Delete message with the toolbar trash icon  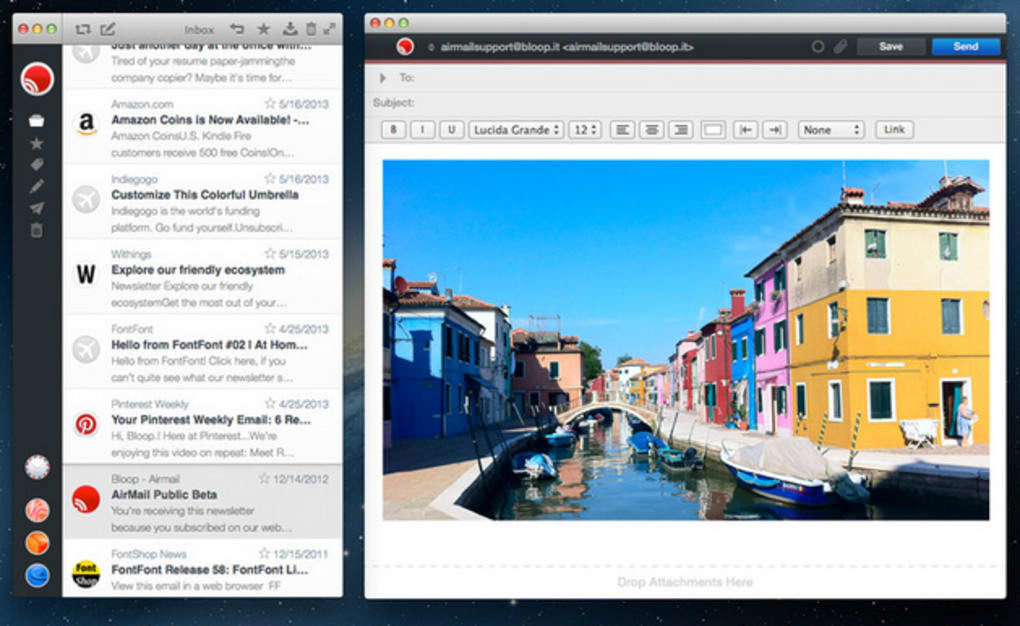pyautogui.click(x=310, y=29)
